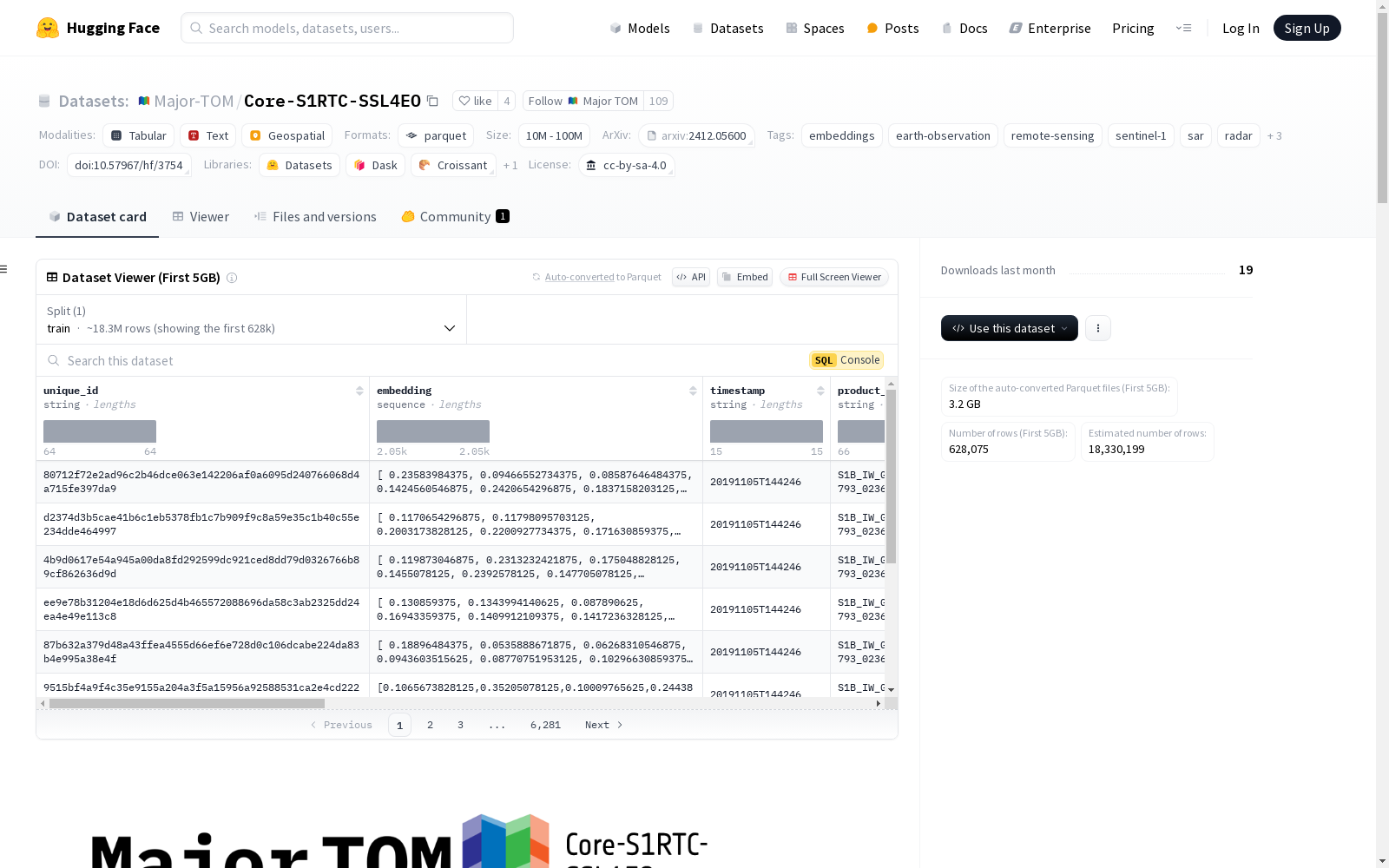Viewport: 1389px width, 868px height.
Task: Sort the timestamp column
Action: pyautogui.click(x=820, y=391)
